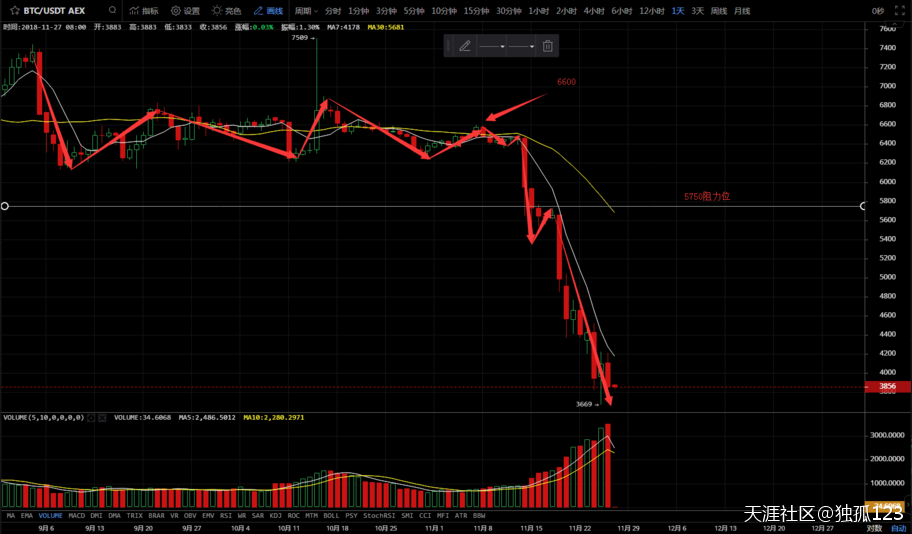Switch indicator to VR
The width and height of the screenshot is (912, 534).
point(174,515)
